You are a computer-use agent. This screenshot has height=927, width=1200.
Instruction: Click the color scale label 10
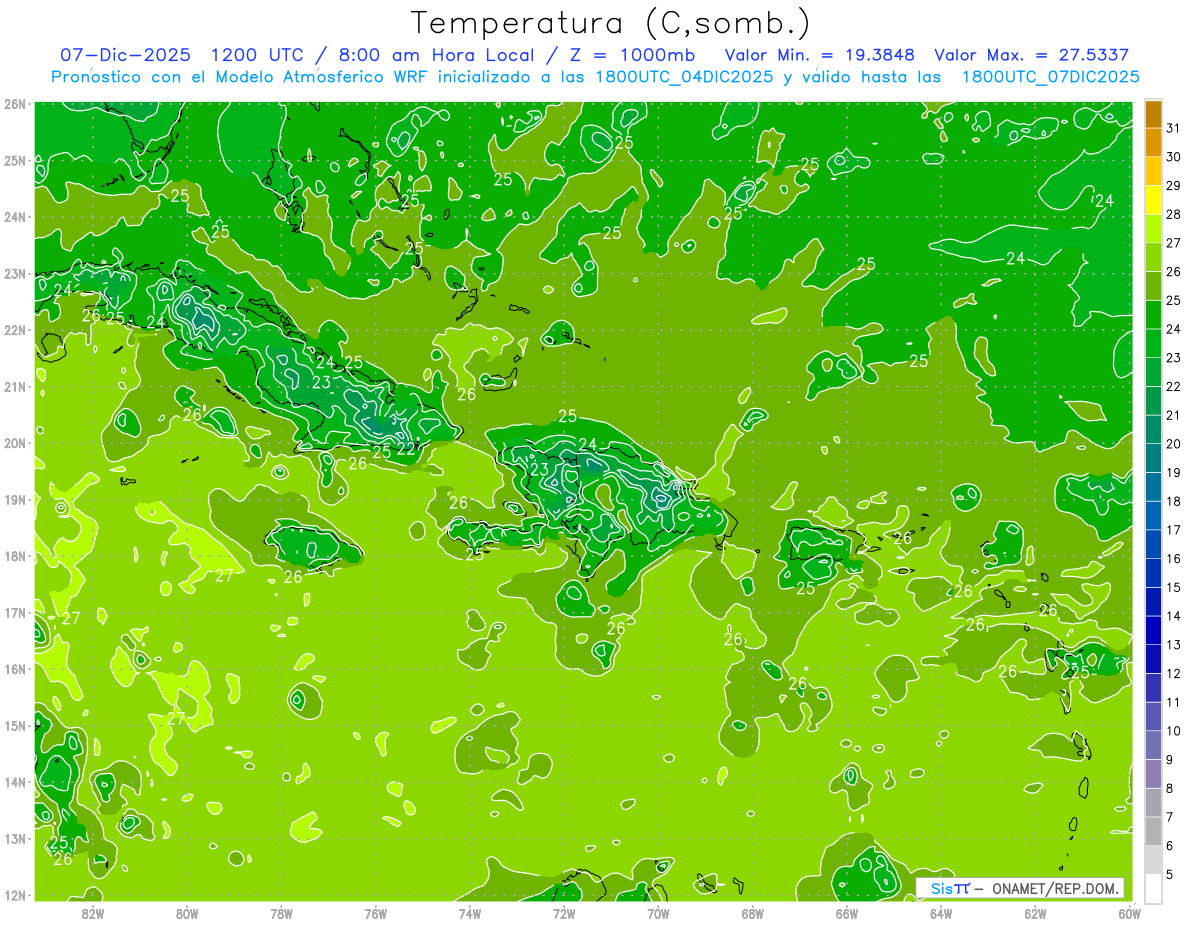point(1173,731)
